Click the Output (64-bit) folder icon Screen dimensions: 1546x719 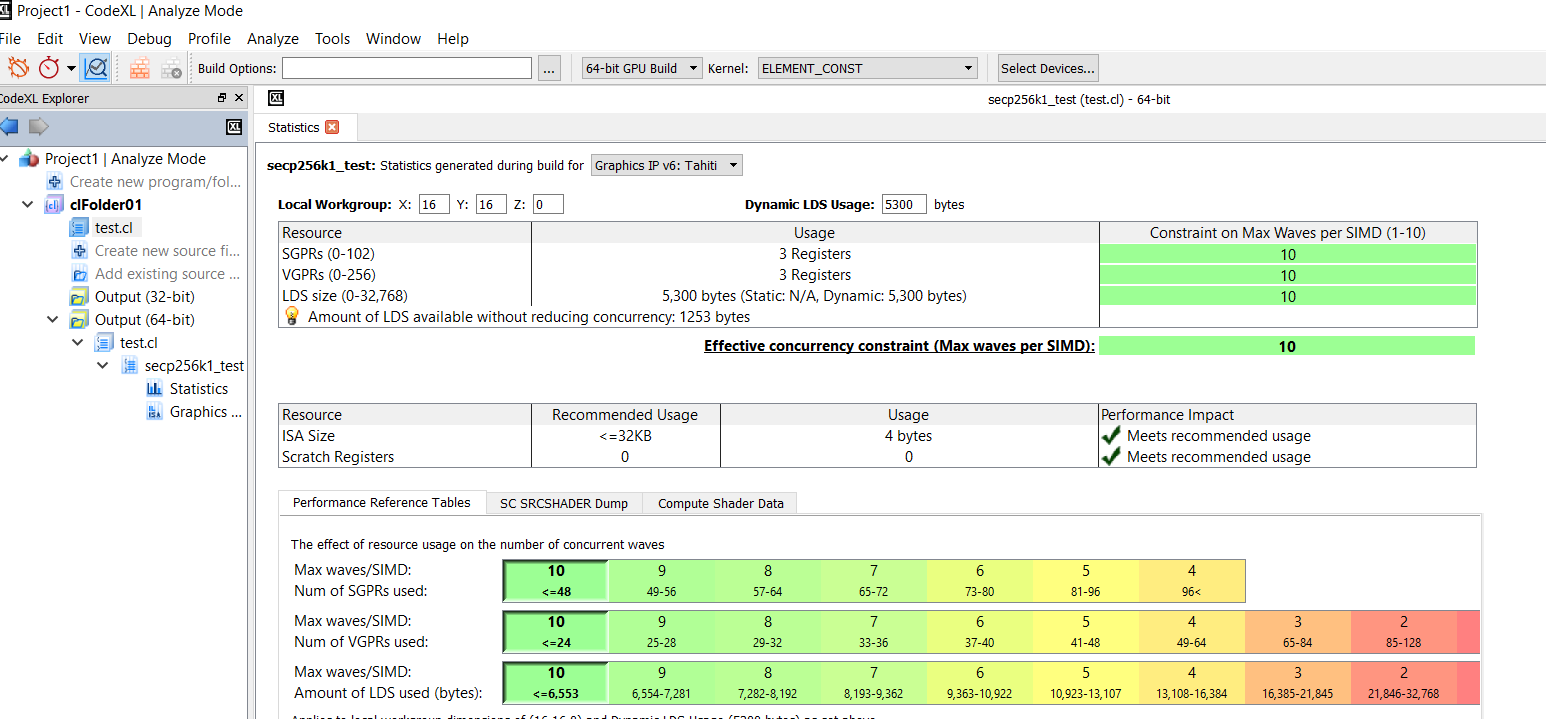pyautogui.click(x=79, y=320)
